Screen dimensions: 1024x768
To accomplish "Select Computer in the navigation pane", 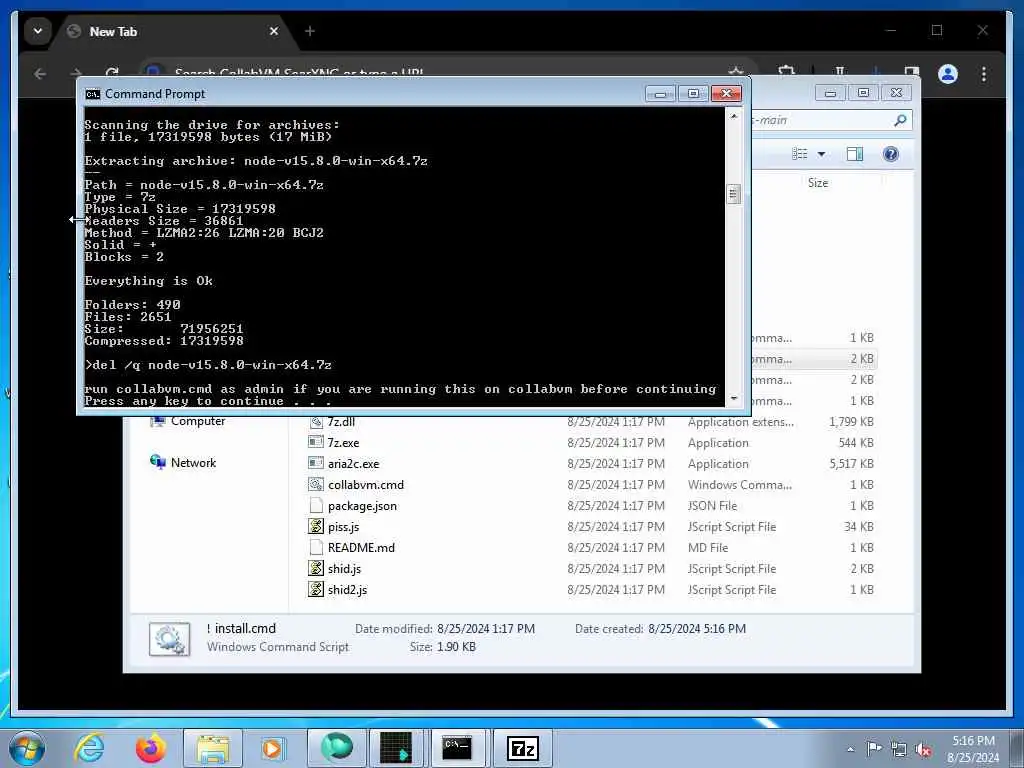I will (x=198, y=421).
